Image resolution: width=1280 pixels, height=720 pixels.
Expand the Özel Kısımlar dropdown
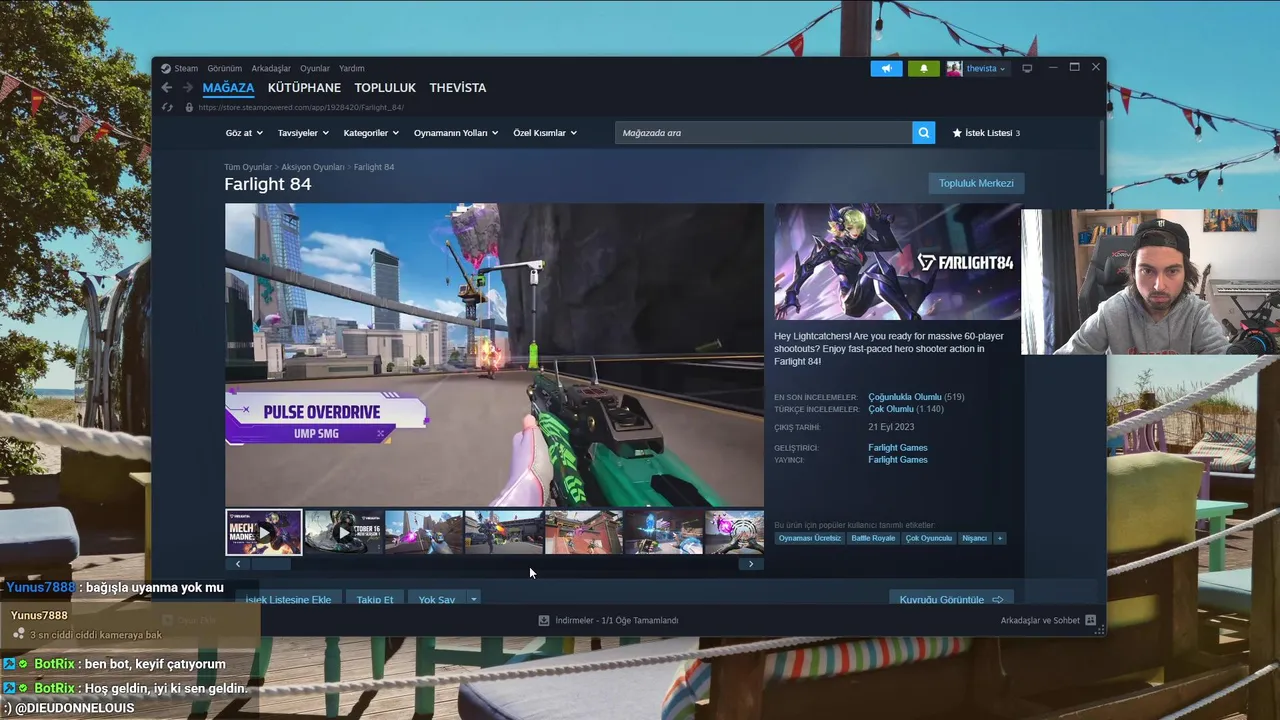(x=545, y=133)
